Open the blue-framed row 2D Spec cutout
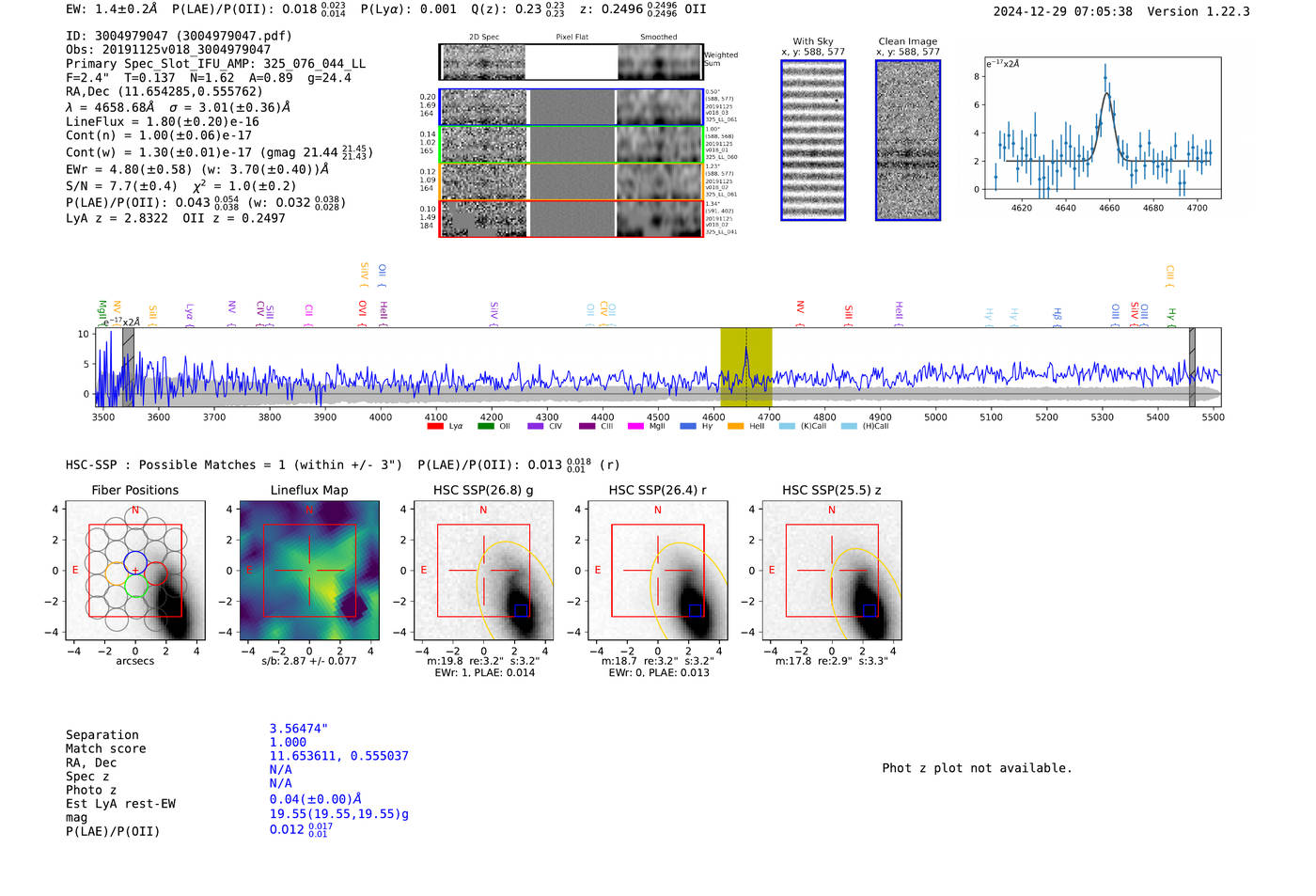The height and width of the screenshot is (896, 1316). pyautogui.click(x=484, y=107)
